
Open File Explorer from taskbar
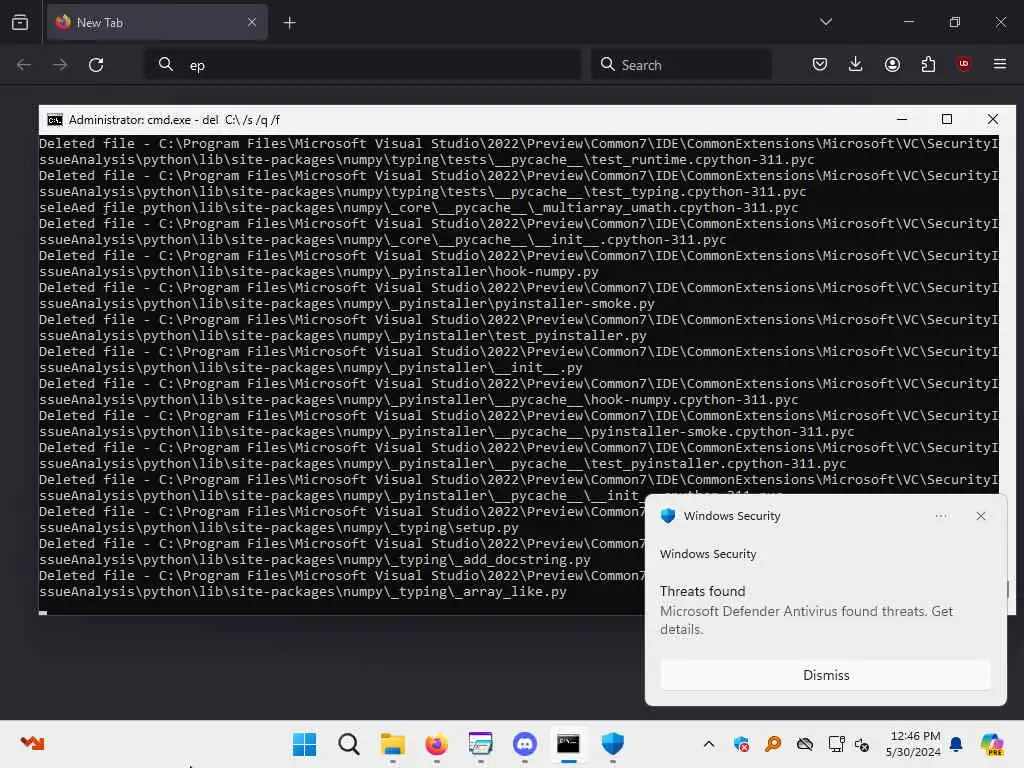(392, 744)
